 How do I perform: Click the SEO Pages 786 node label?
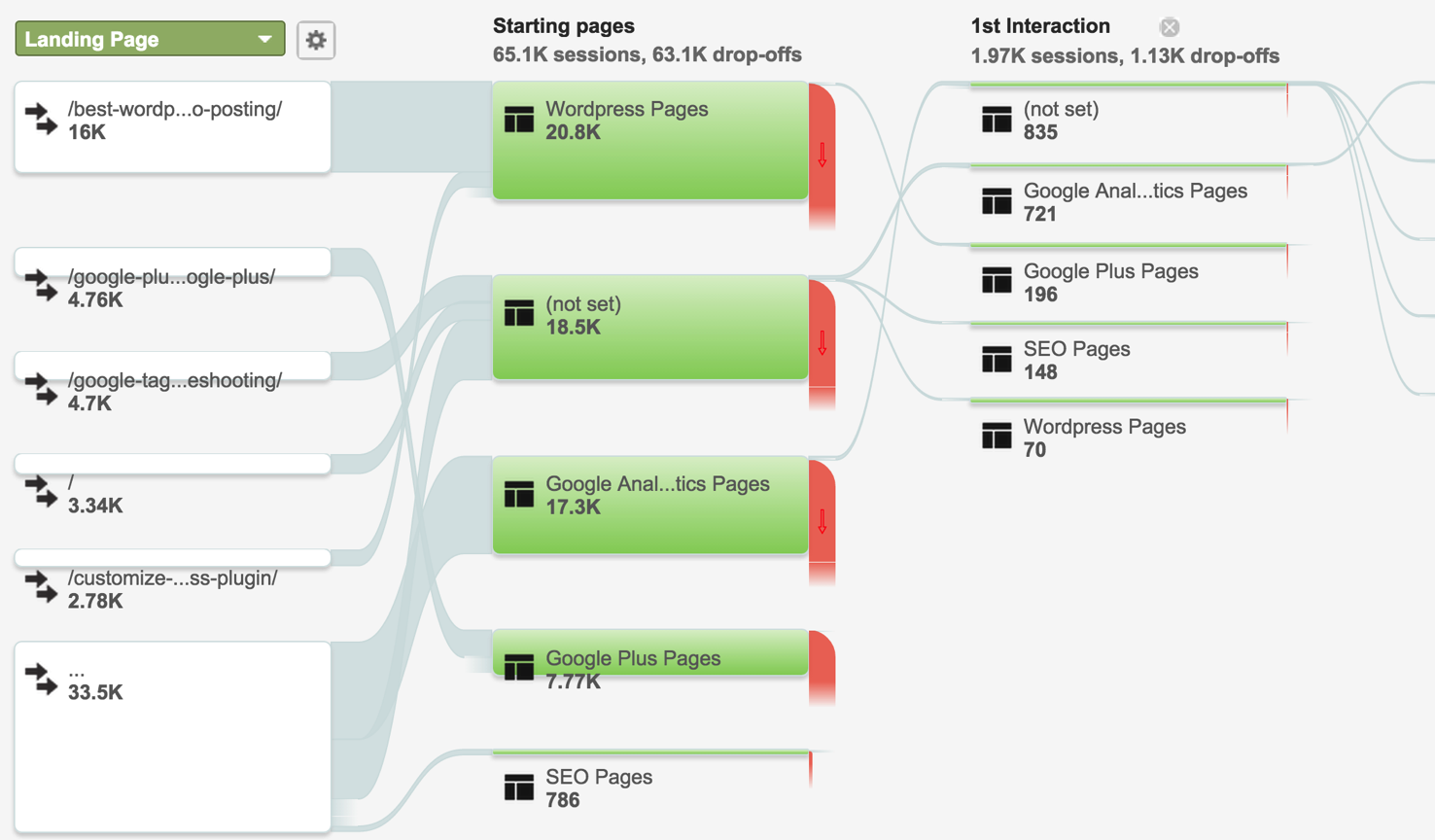[599, 777]
